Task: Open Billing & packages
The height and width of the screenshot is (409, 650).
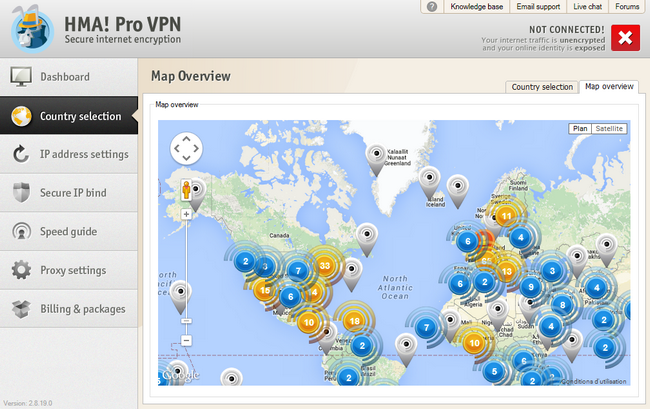Action: (x=68, y=309)
